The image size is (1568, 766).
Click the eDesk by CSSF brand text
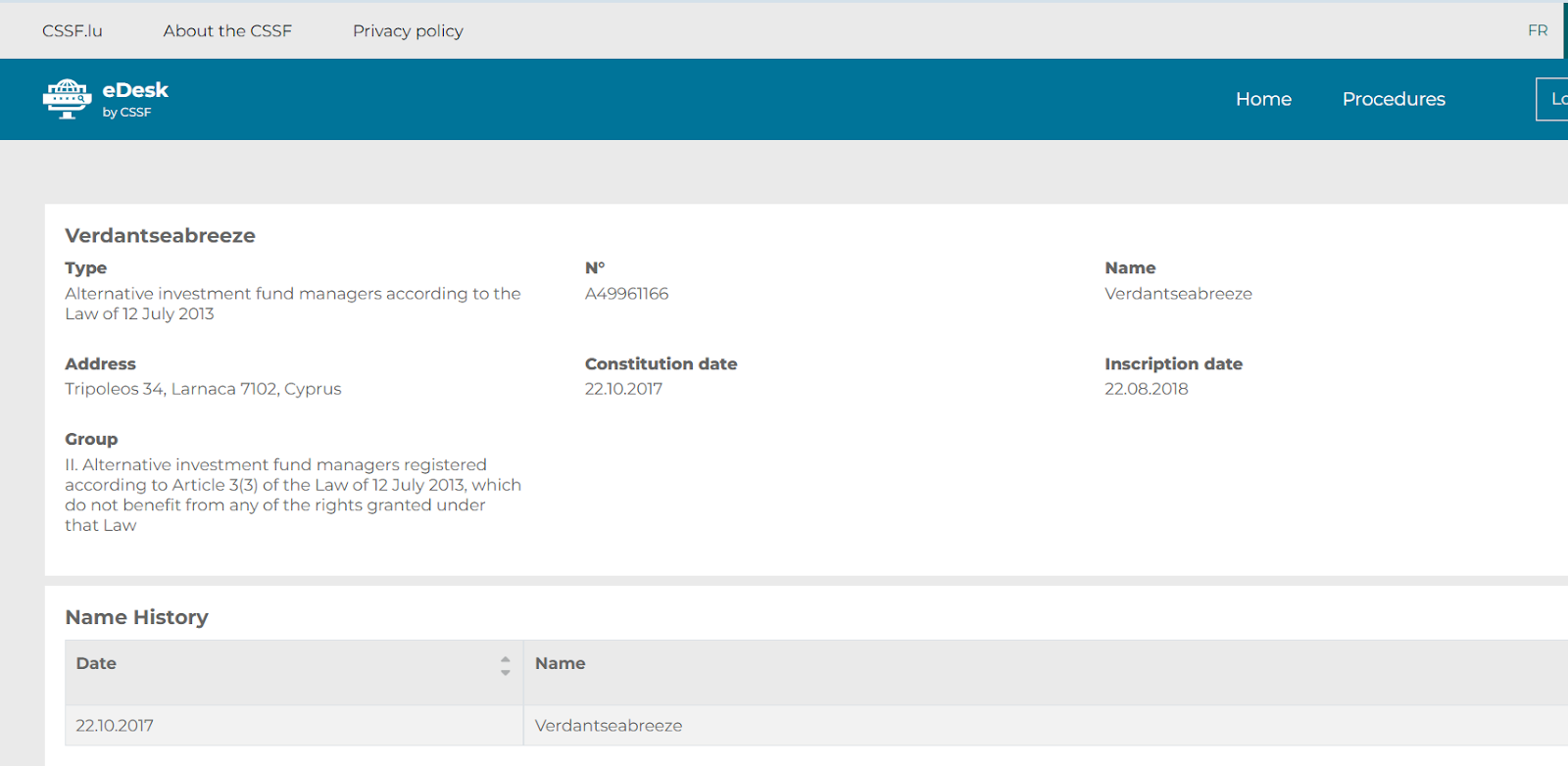click(x=135, y=98)
